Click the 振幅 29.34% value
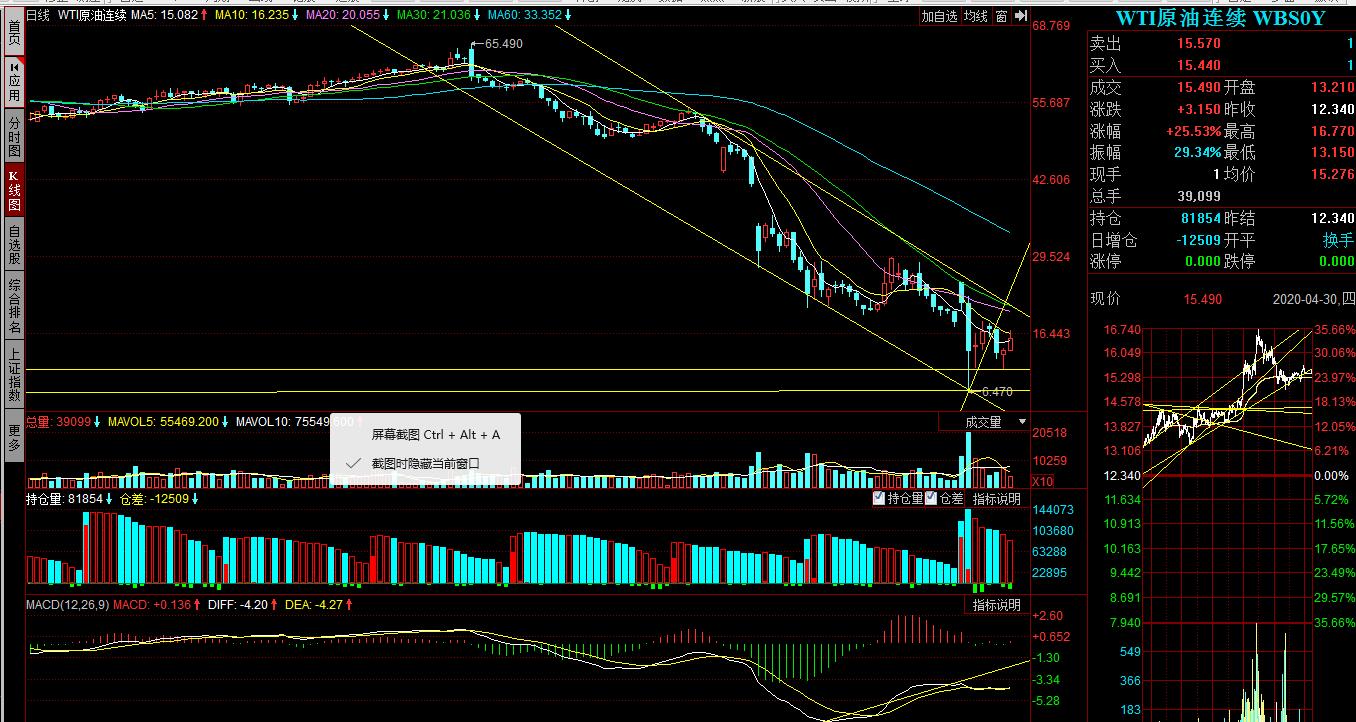 [1197, 152]
